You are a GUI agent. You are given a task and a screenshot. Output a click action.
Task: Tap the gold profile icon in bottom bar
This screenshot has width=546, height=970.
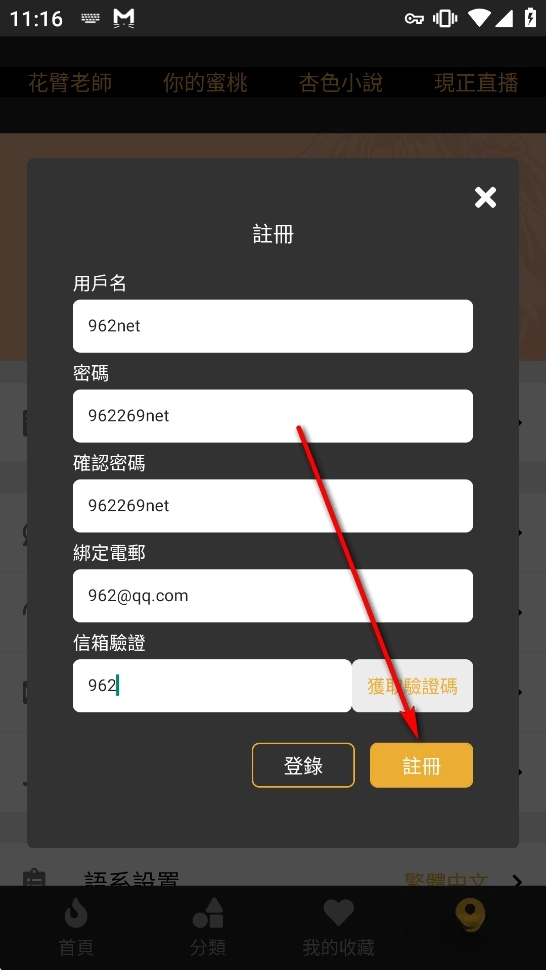(470, 916)
